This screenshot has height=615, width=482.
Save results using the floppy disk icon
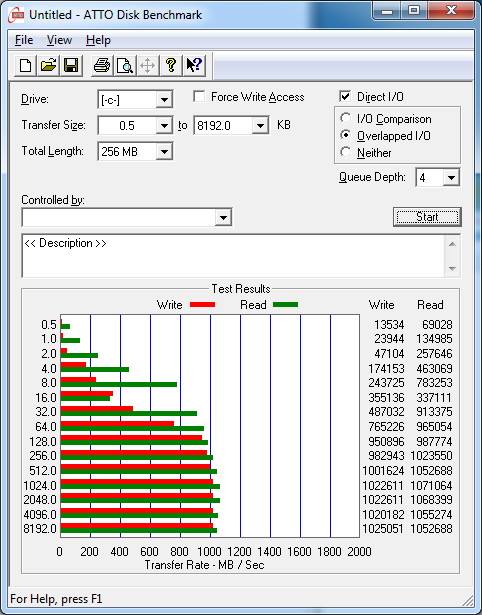coord(71,65)
